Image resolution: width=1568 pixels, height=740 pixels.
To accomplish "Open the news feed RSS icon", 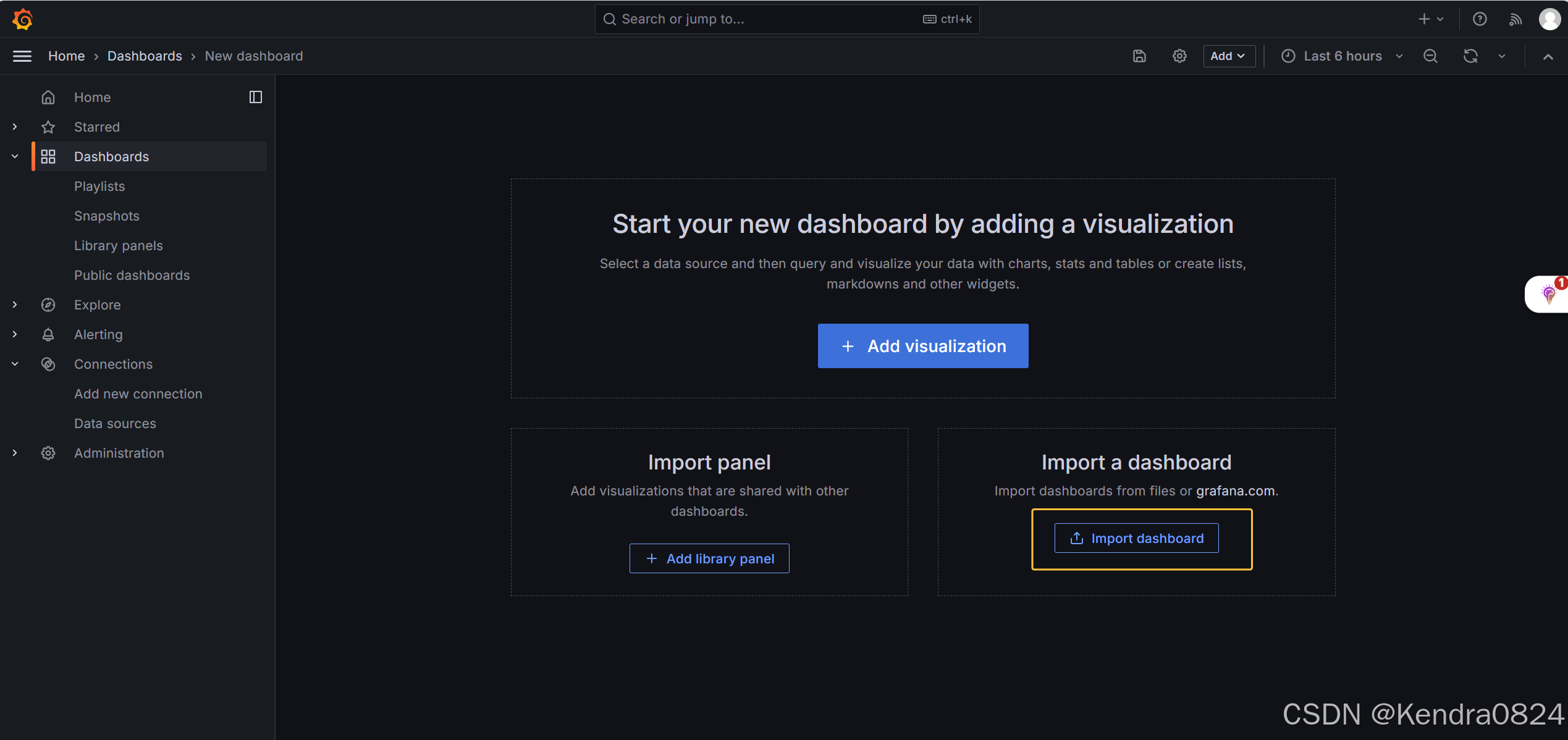I will coord(1515,19).
